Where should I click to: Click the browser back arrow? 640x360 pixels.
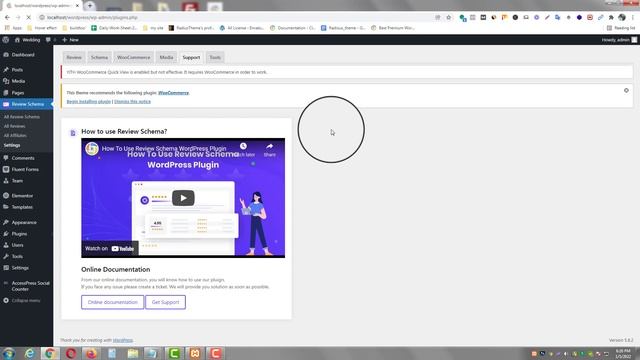(7, 18)
